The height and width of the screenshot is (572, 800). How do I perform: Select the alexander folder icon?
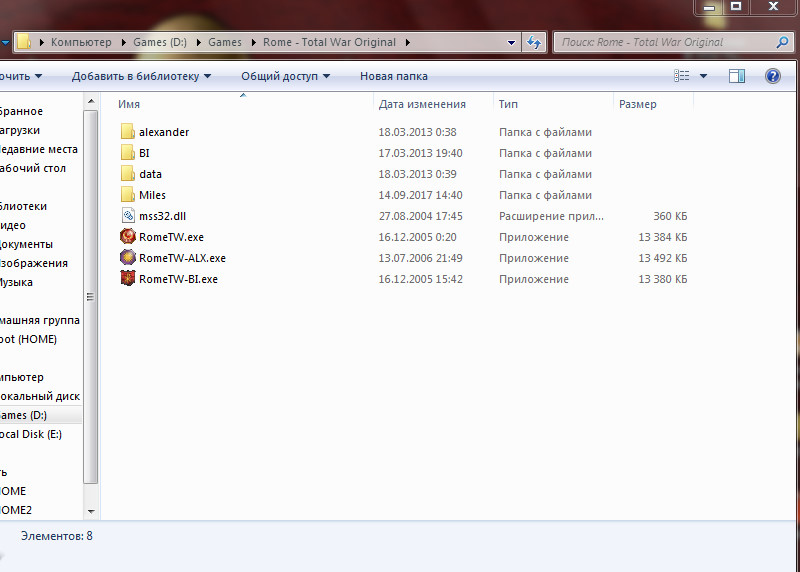click(x=127, y=132)
